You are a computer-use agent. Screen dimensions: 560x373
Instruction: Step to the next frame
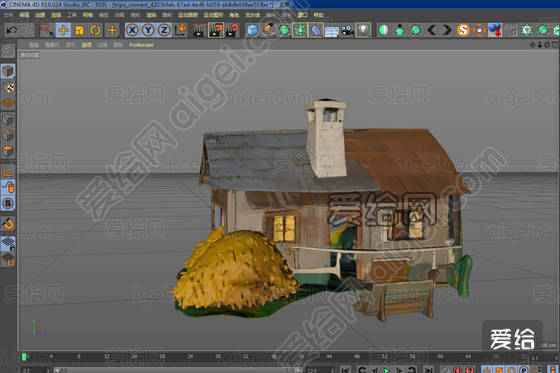tap(399, 370)
